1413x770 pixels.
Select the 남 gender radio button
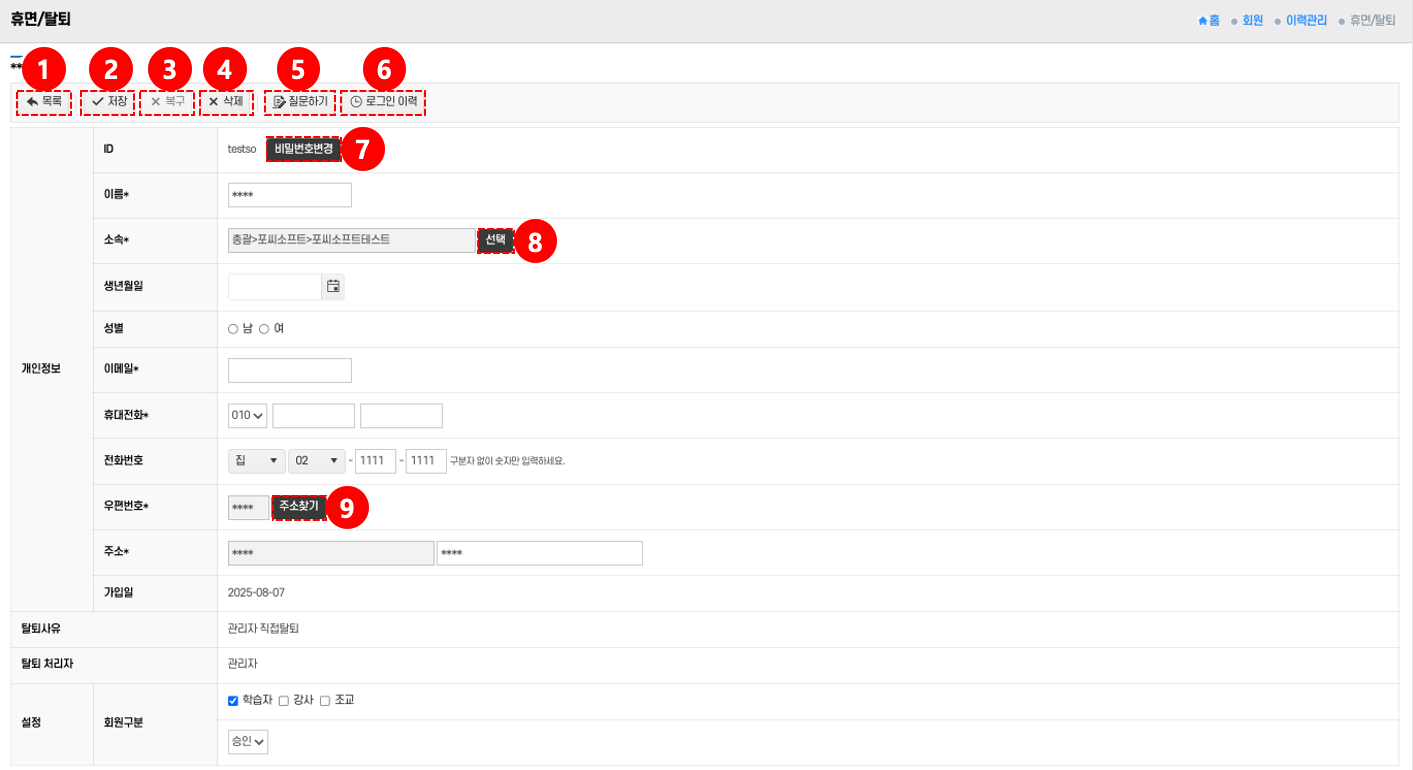[x=233, y=329]
